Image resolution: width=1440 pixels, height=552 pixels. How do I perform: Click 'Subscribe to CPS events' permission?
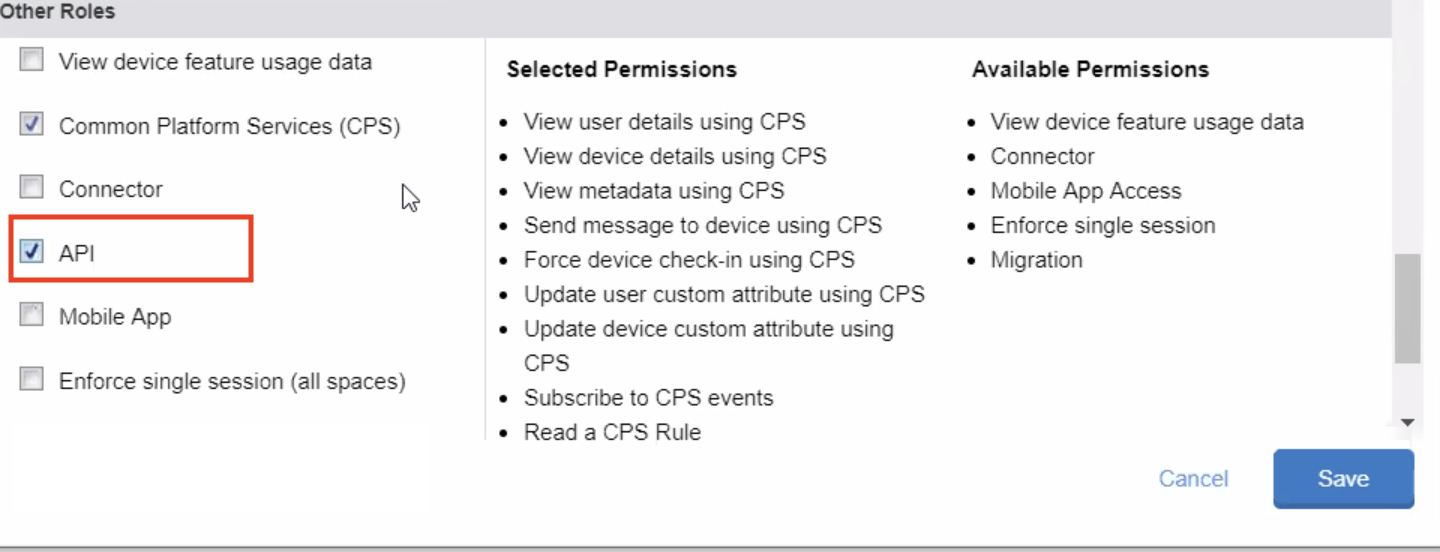coord(648,398)
